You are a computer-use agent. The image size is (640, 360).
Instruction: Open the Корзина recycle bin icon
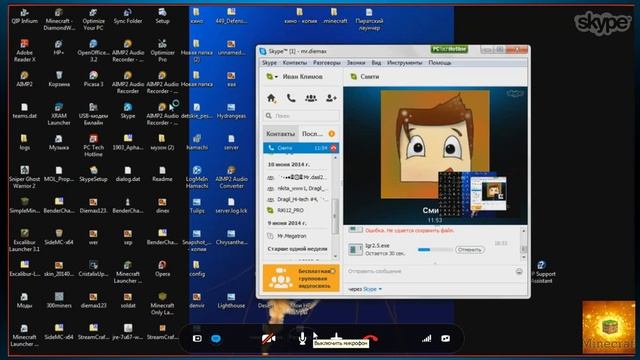pyautogui.click(x=59, y=79)
